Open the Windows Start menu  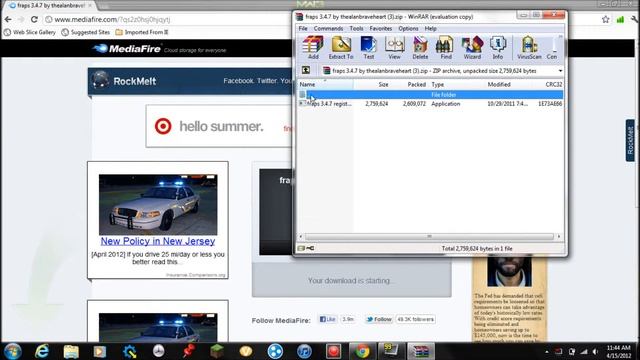pyautogui.click(x=13, y=351)
